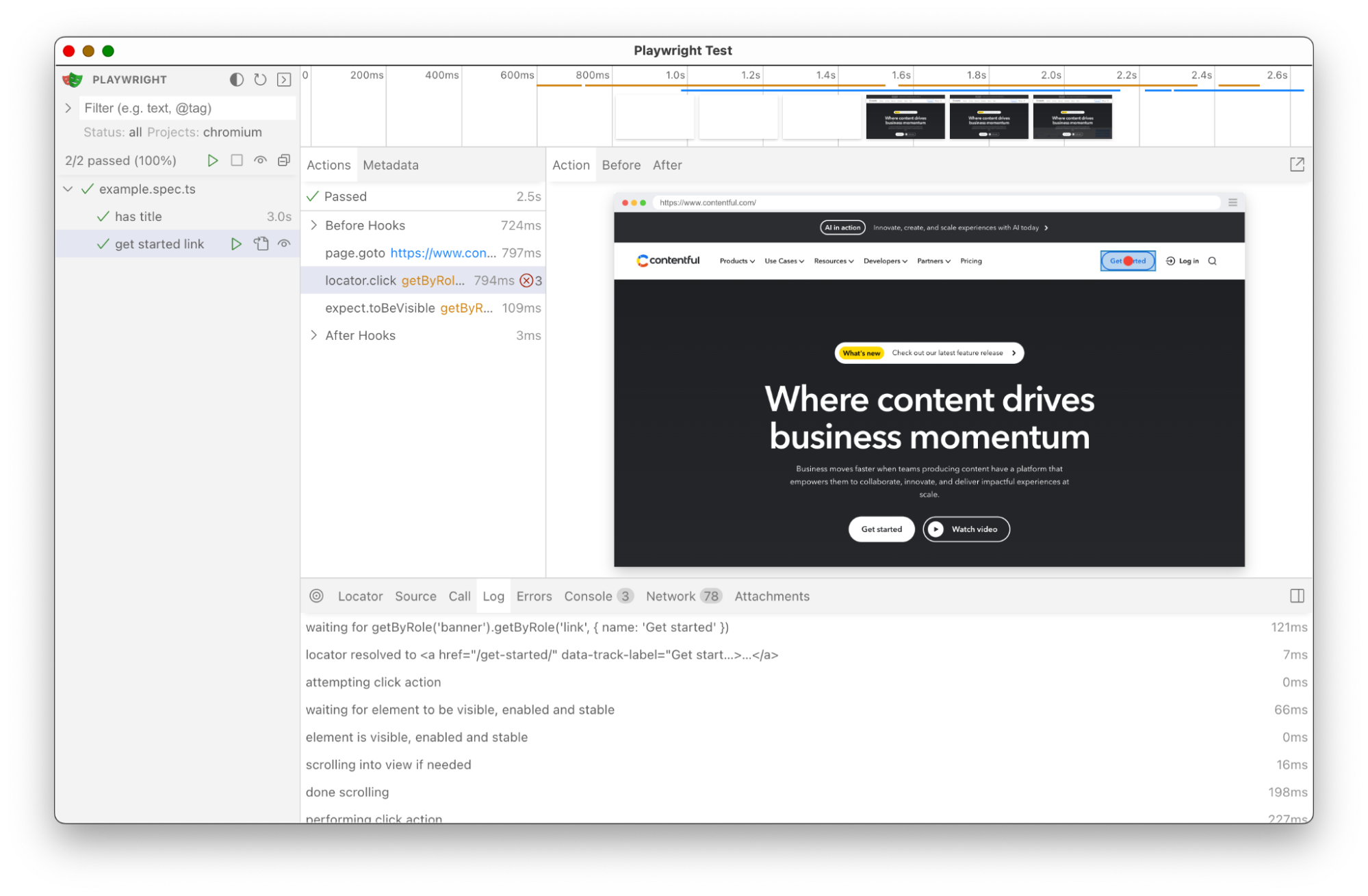Screen dimensions: 1368x896
Task: Click the reload tests icon
Action: (260, 79)
